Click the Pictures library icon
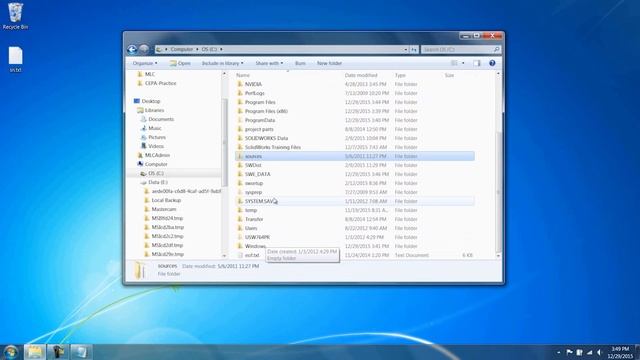 pos(143,137)
